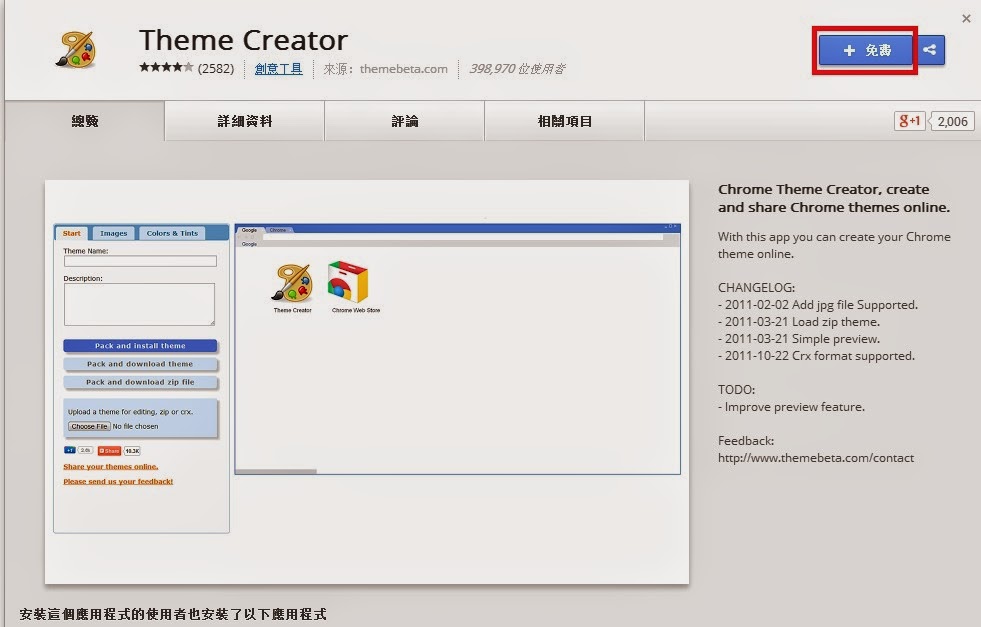Viewport: 981px width, 627px height.
Task: Click Colors & Tints tab in preview
Action: click(x=172, y=233)
